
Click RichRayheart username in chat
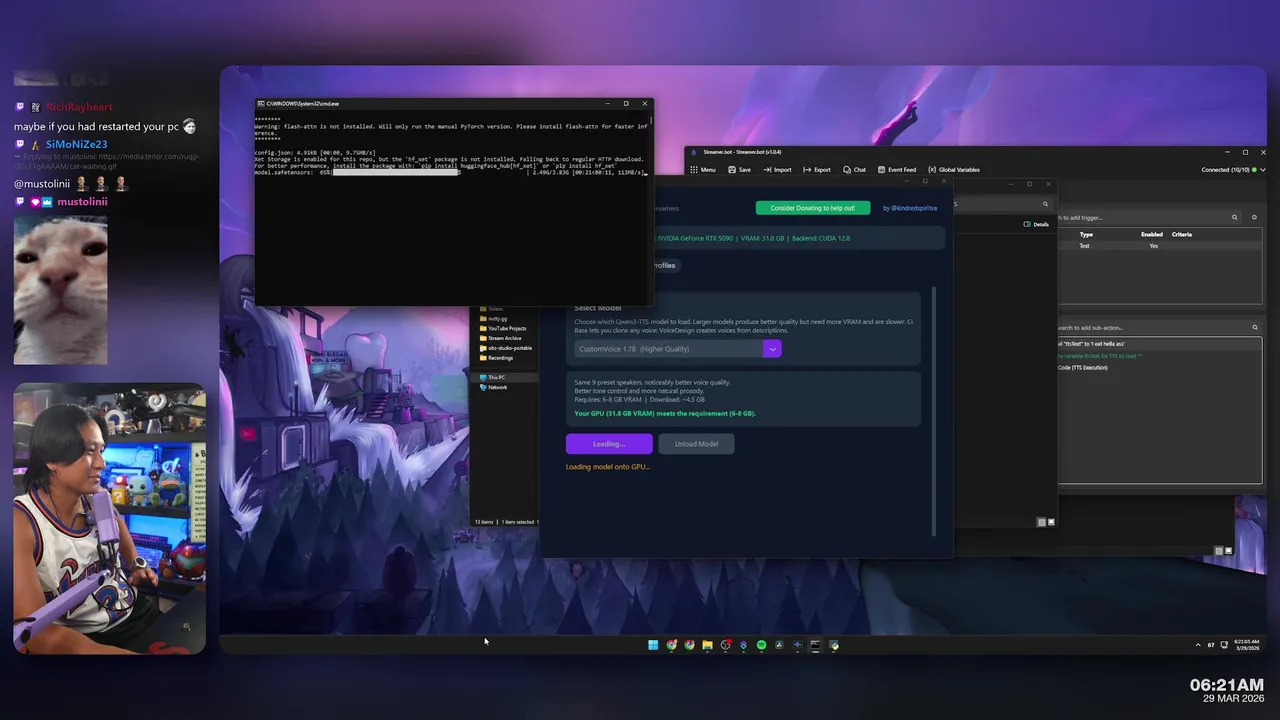pos(79,107)
